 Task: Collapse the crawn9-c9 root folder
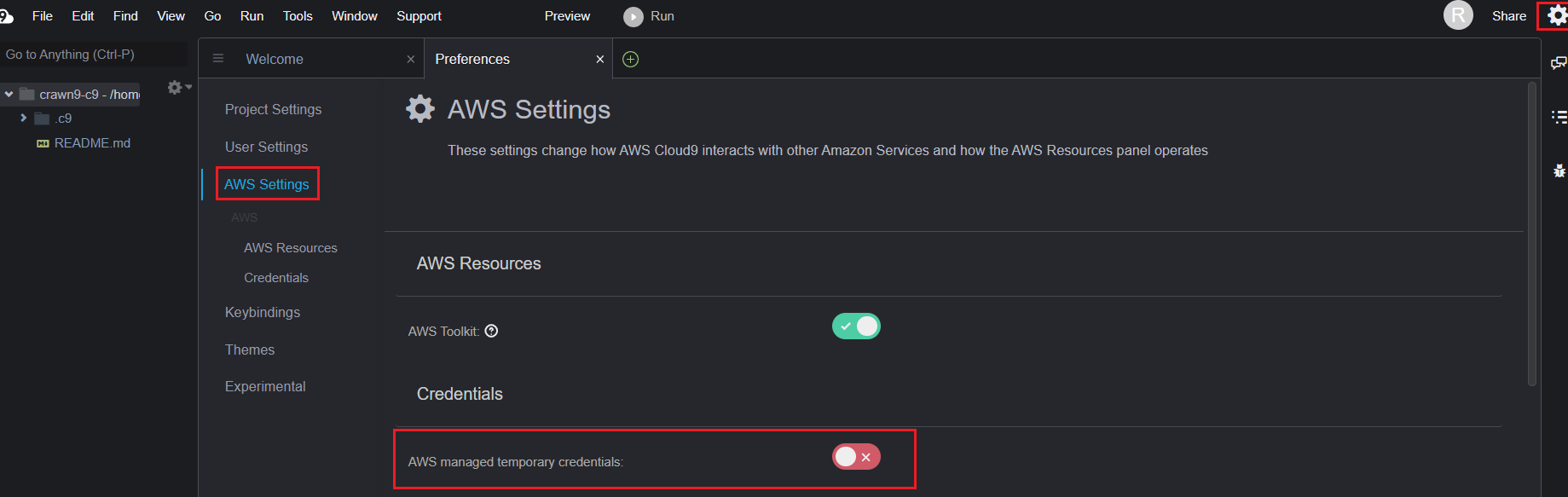(x=9, y=95)
